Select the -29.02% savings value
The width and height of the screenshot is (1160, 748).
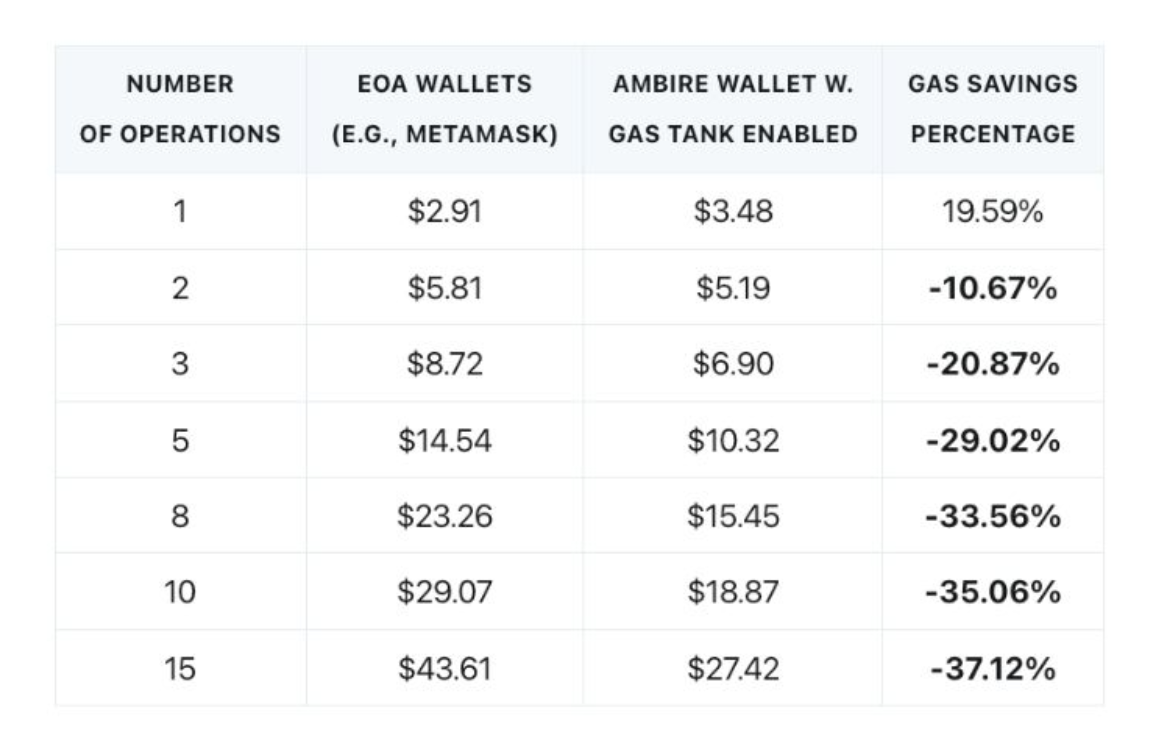[x=993, y=441]
